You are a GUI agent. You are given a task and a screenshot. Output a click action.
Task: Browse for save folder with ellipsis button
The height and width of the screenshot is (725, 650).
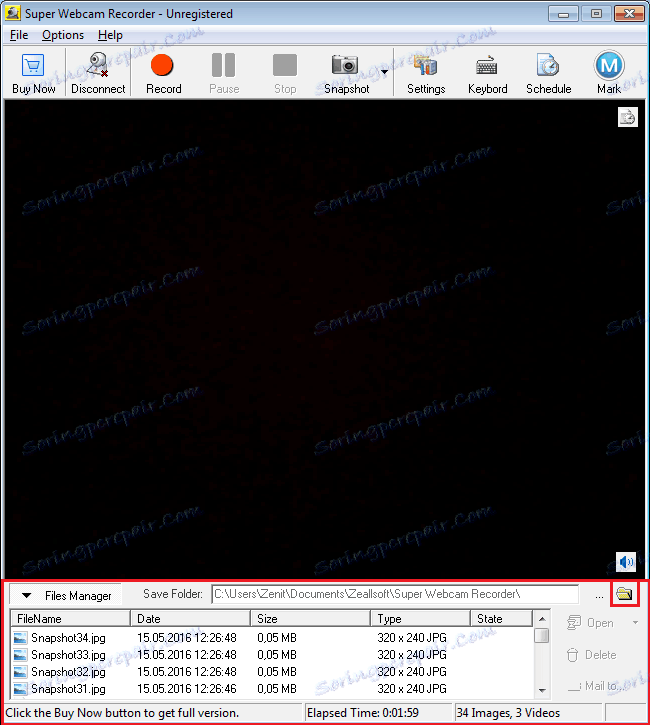599,596
